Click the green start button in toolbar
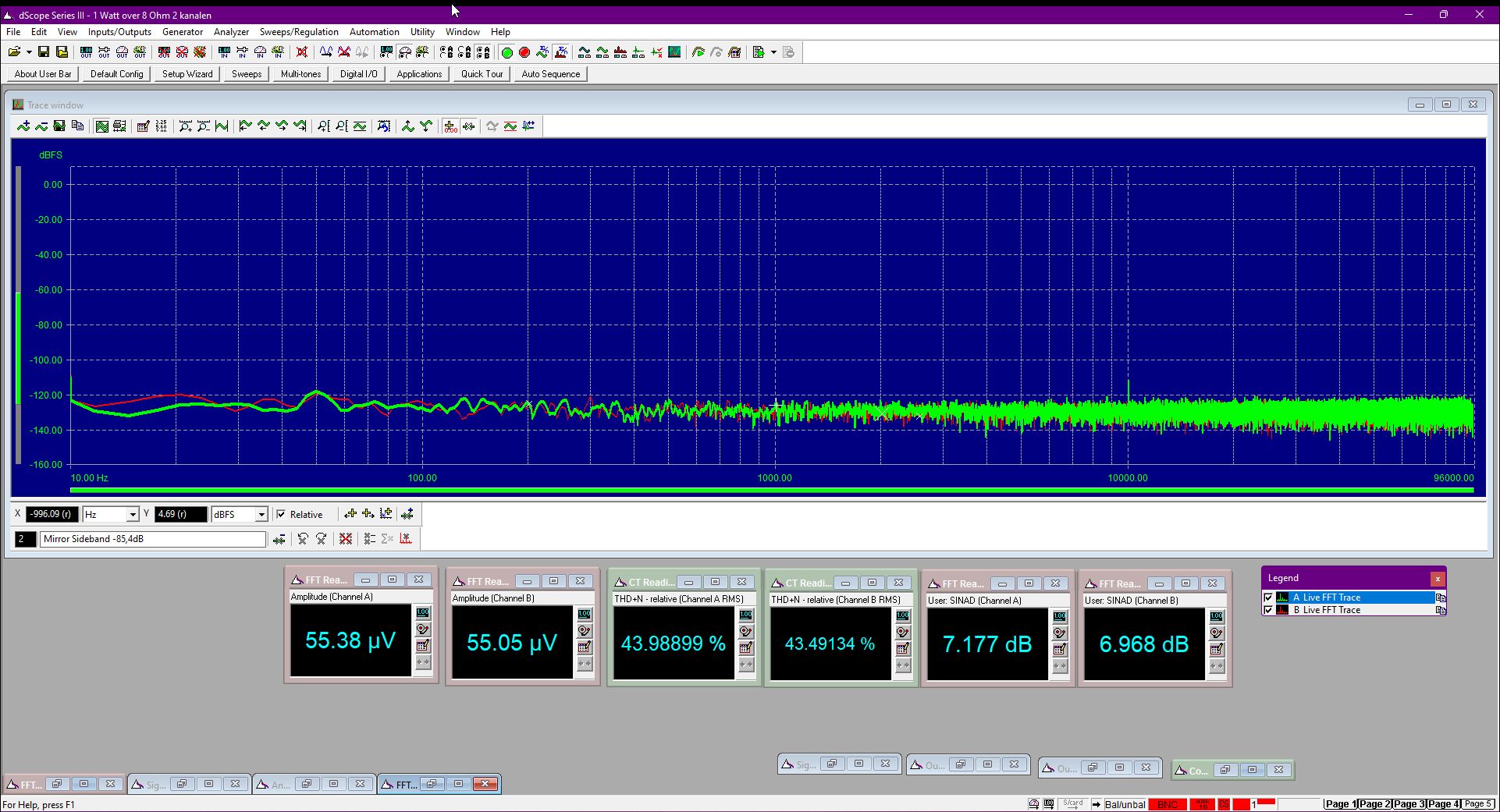Image resolution: width=1500 pixels, height=812 pixels. pos(507,52)
